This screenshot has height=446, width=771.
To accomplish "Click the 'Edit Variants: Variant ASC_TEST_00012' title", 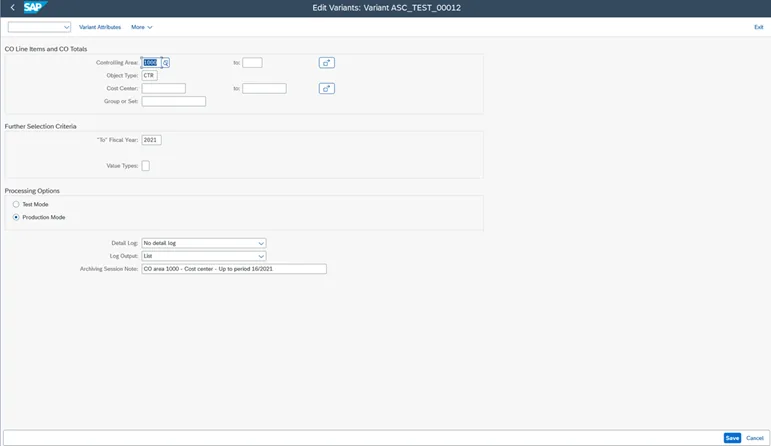I will (x=386, y=8).
